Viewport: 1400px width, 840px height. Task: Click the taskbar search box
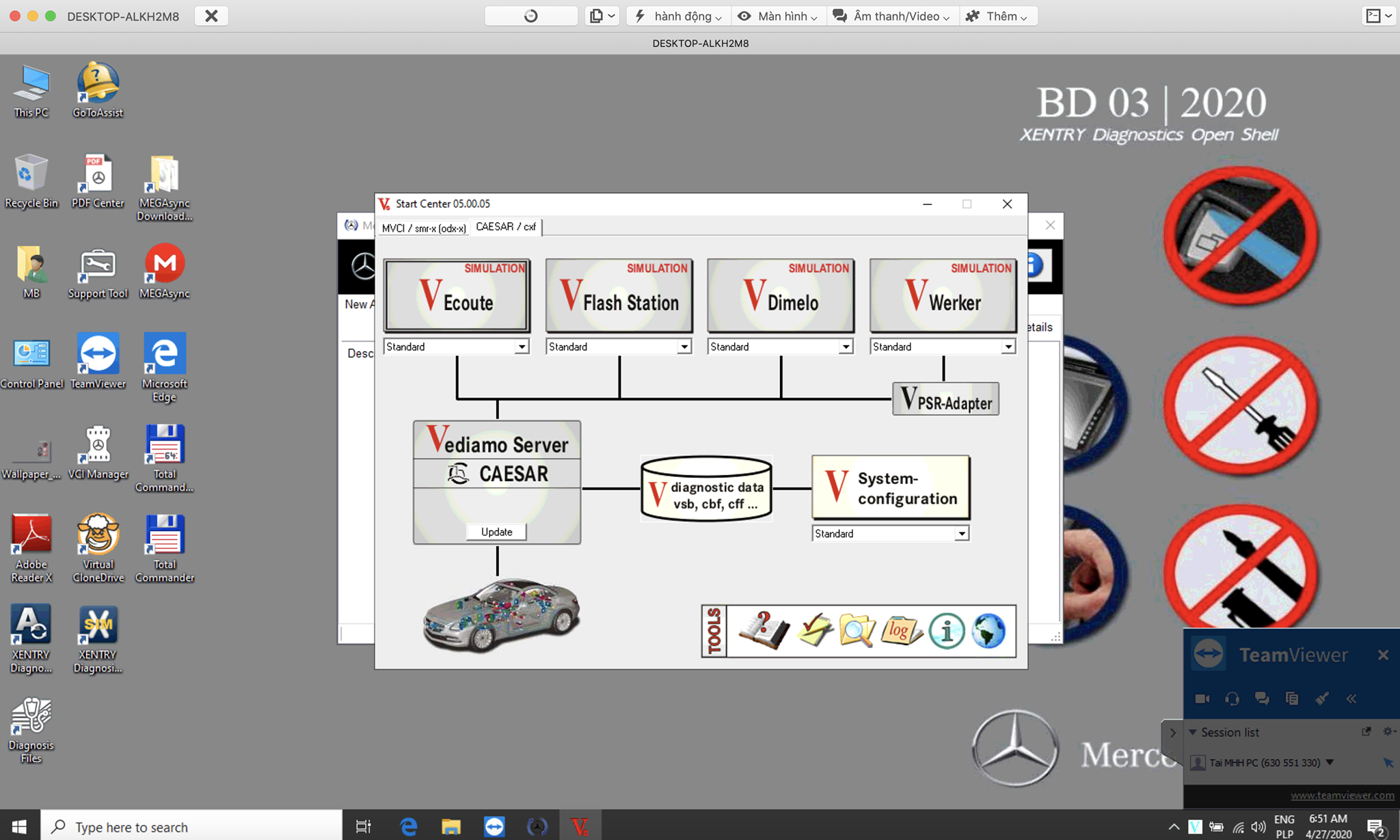coord(191,826)
